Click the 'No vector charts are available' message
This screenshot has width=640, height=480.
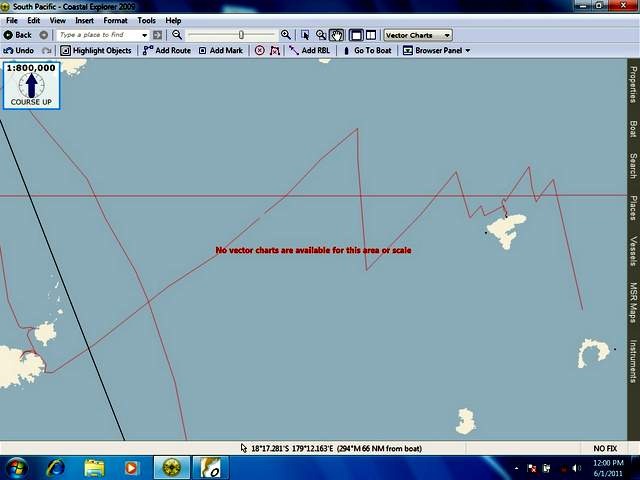tap(313, 250)
